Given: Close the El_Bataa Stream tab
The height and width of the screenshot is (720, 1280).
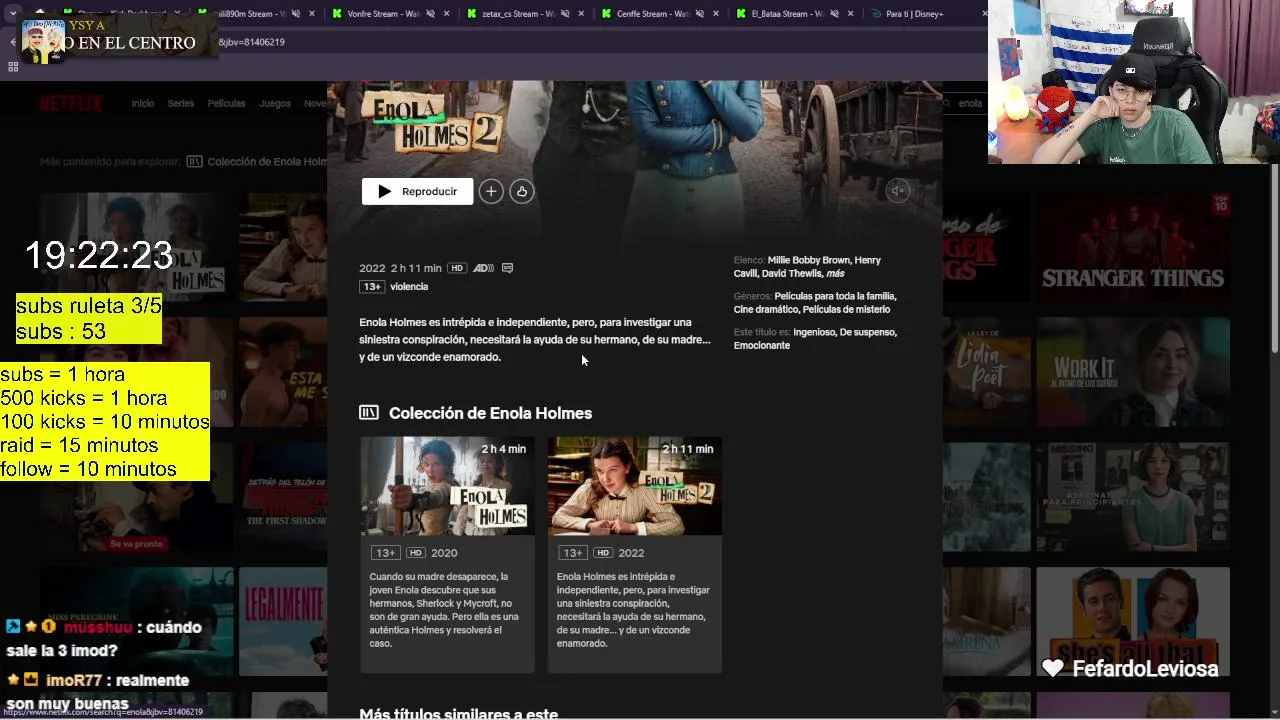Looking at the screenshot, I should tap(851, 14).
